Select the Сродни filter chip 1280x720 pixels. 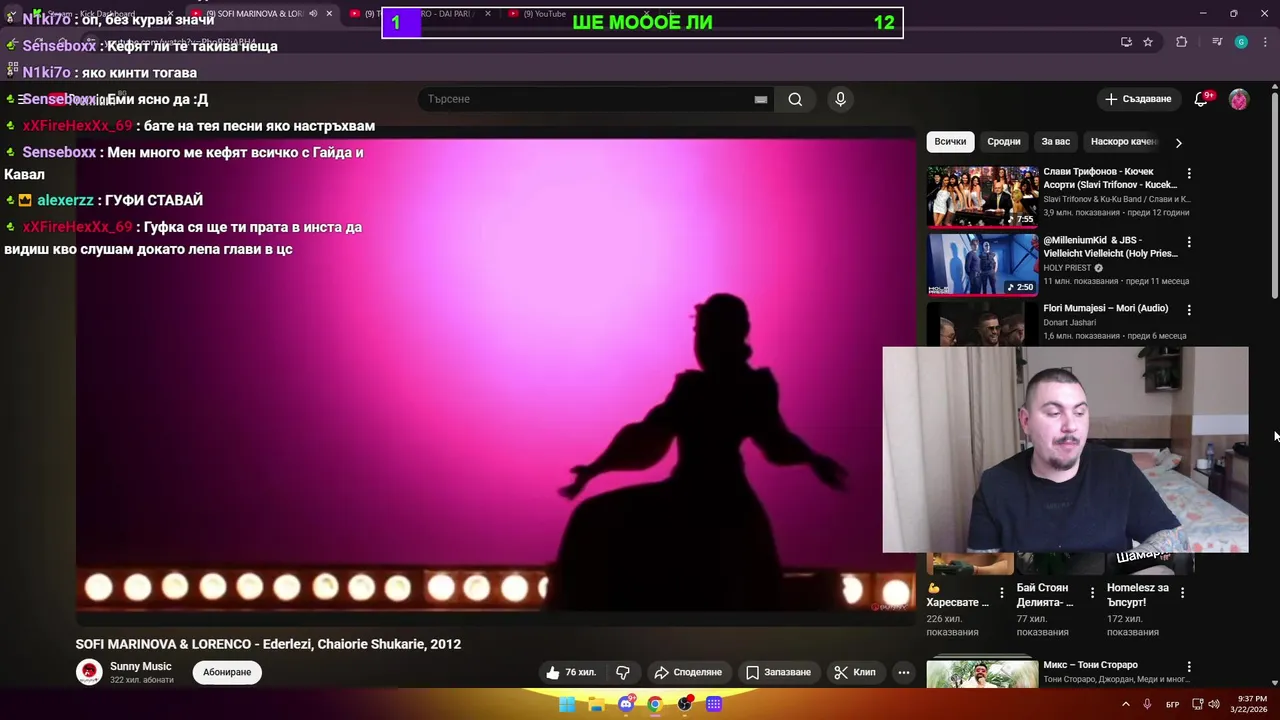point(1004,142)
